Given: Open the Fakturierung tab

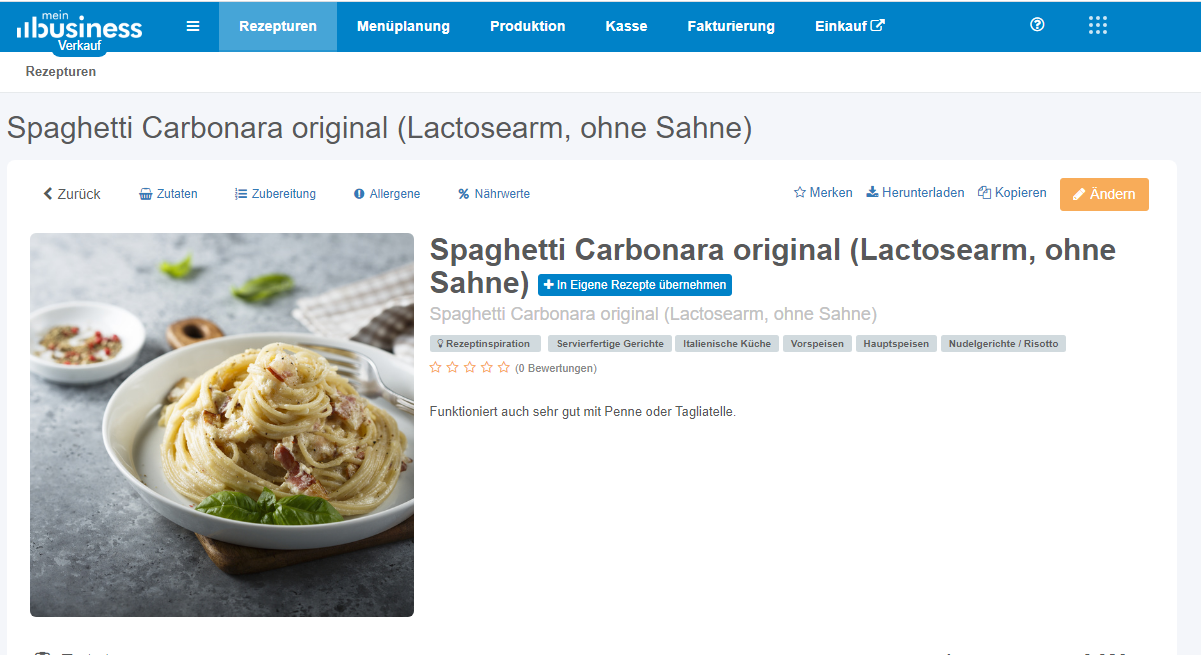Looking at the screenshot, I should click(731, 27).
